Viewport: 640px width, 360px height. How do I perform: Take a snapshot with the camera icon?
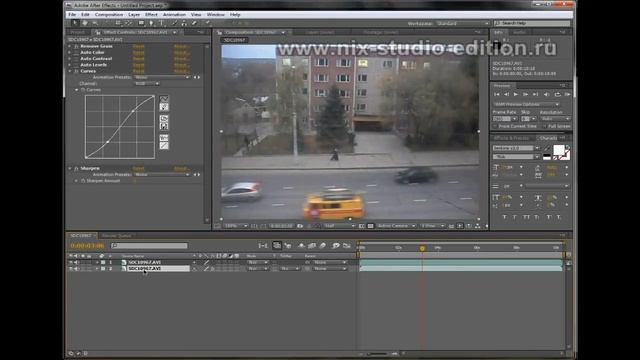[300, 226]
